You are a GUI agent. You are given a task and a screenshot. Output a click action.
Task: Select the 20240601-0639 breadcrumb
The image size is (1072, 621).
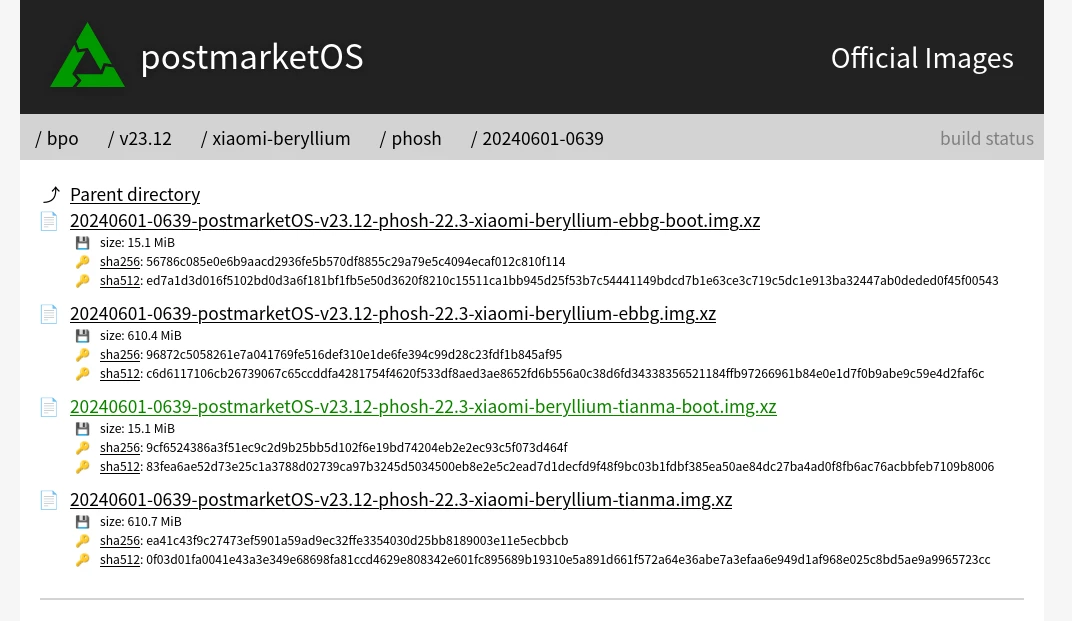pos(542,138)
